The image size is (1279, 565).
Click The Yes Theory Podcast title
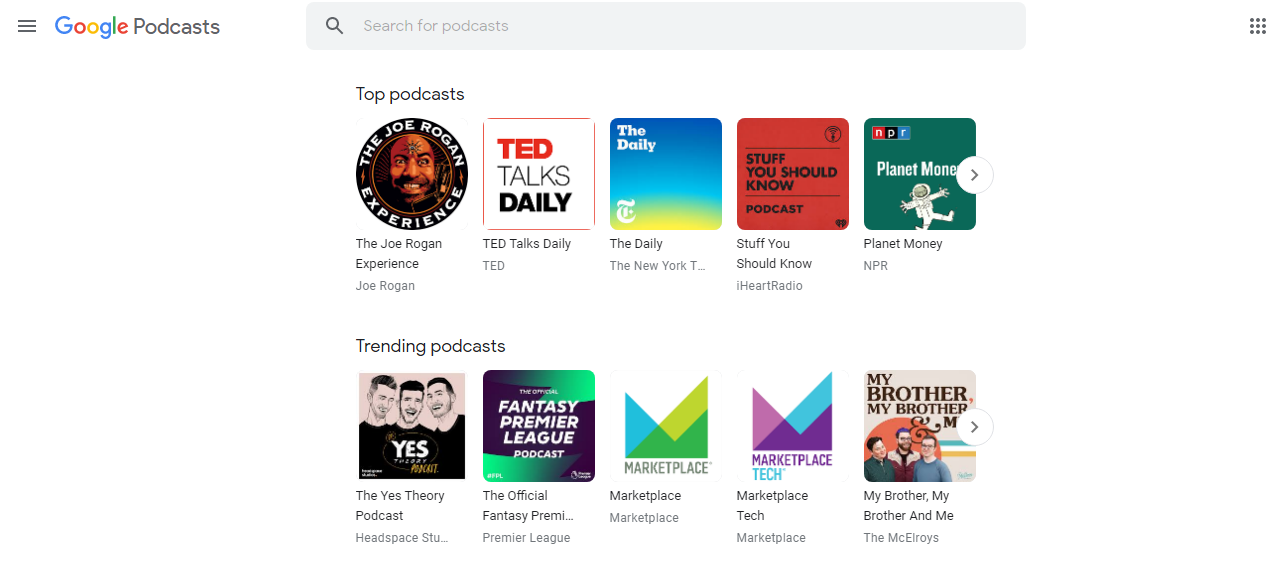pos(400,506)
